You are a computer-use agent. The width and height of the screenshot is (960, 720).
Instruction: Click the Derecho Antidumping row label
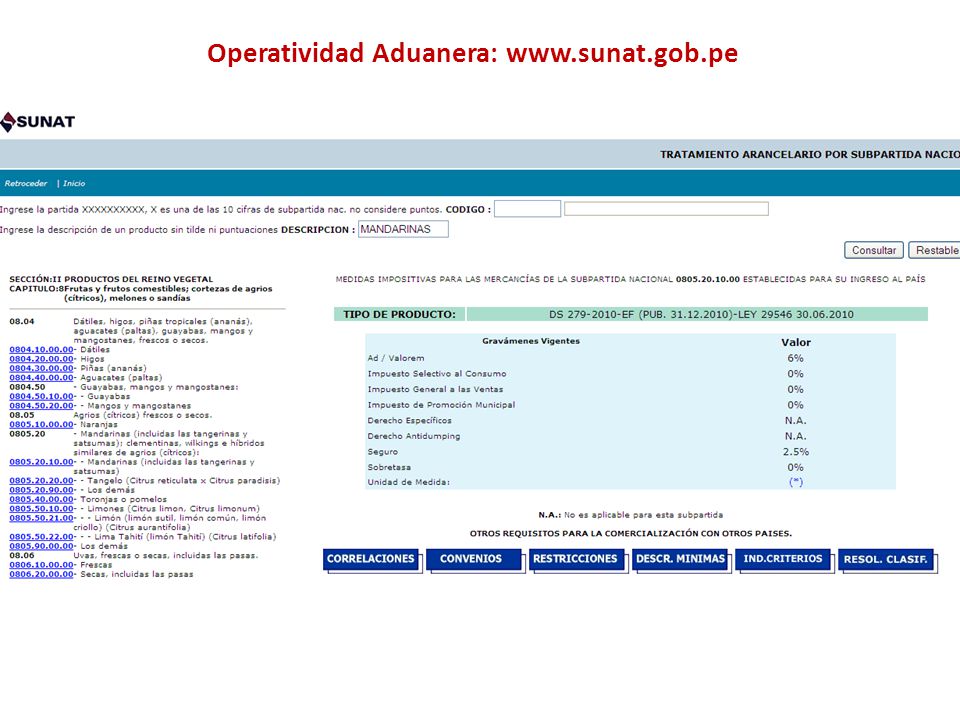(x=414, y=436)
